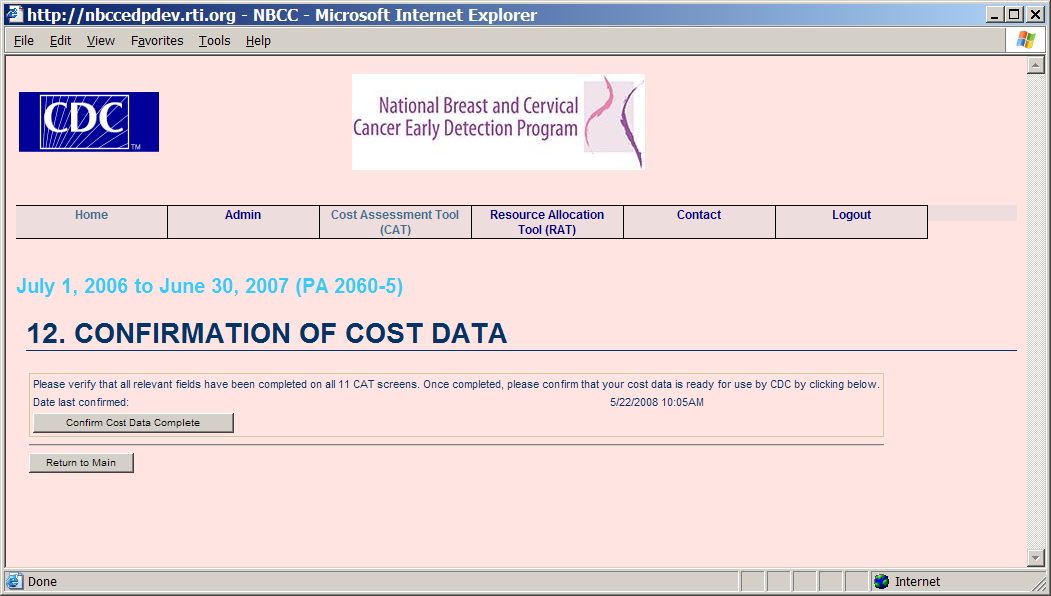Click the date text 5/22/2008 10:05AM
Screen dimensions: 1051x596
pos(657,402)
